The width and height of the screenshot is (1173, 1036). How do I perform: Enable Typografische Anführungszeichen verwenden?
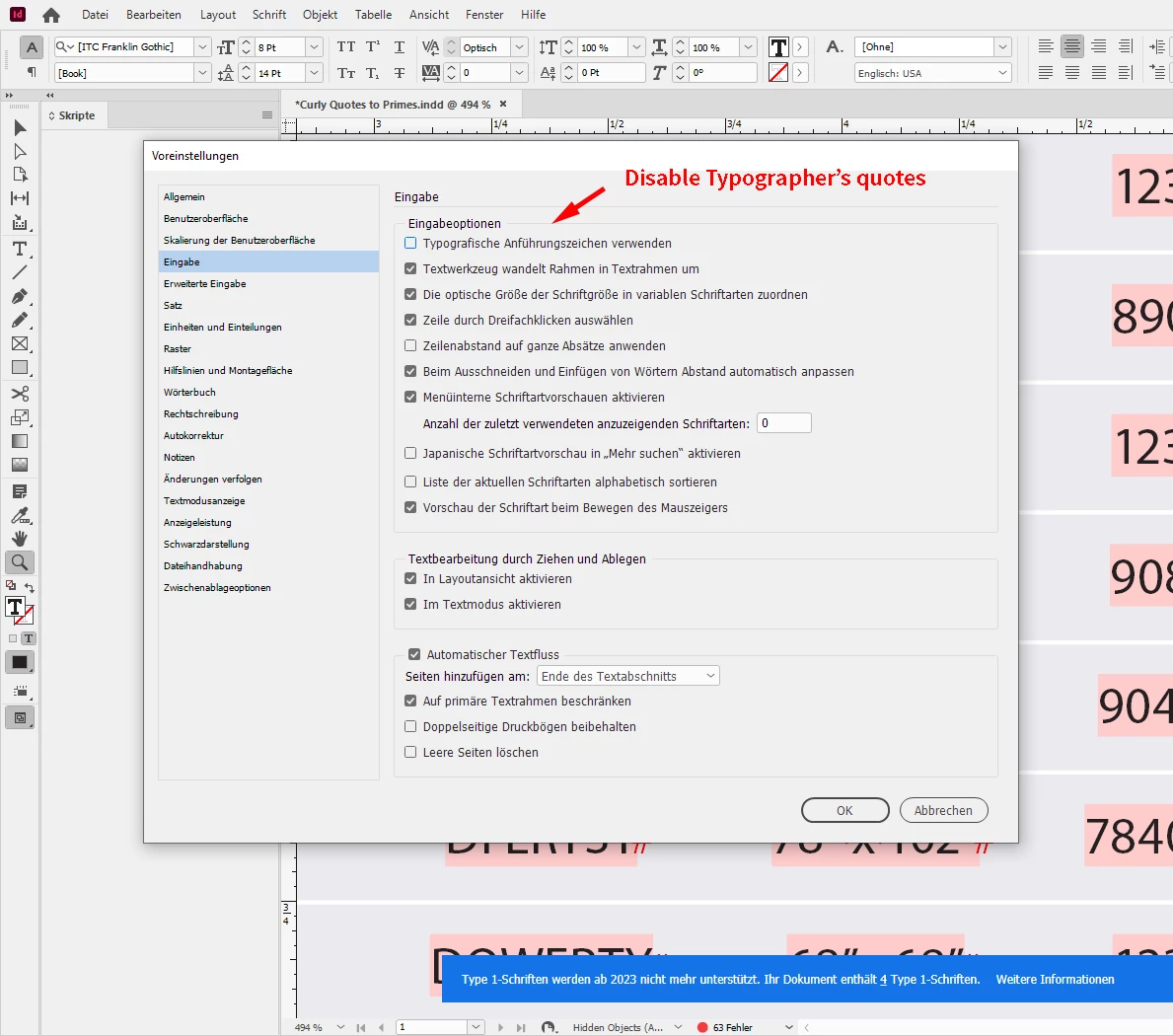coord(410,243)
